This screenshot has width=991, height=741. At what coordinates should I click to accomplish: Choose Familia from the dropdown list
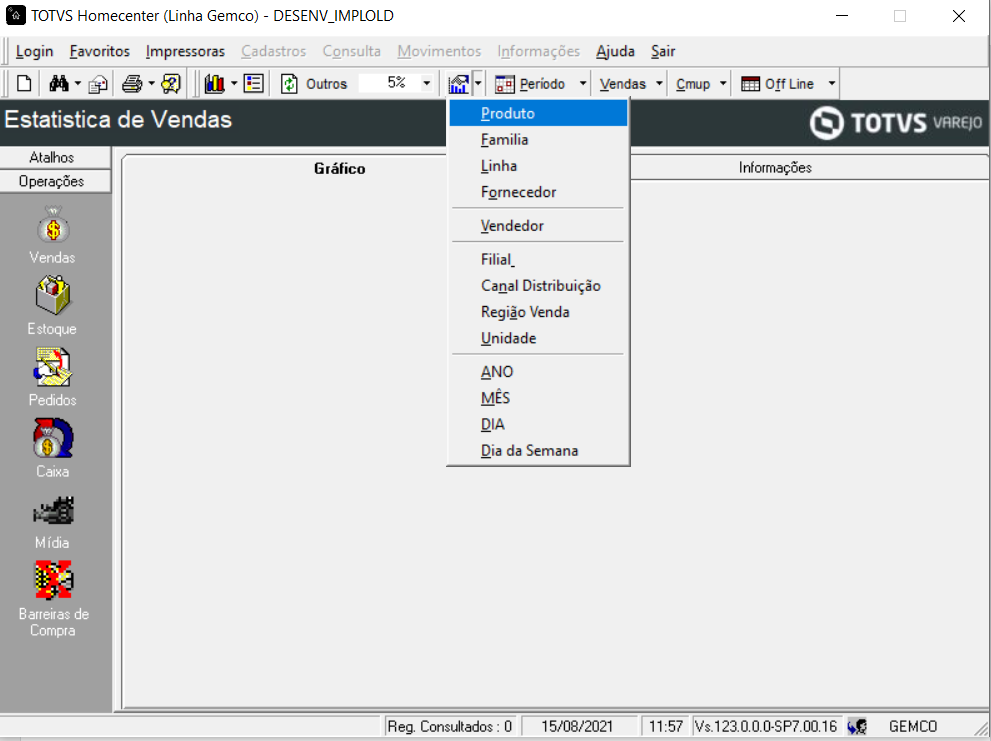click(x=538, y=140)
